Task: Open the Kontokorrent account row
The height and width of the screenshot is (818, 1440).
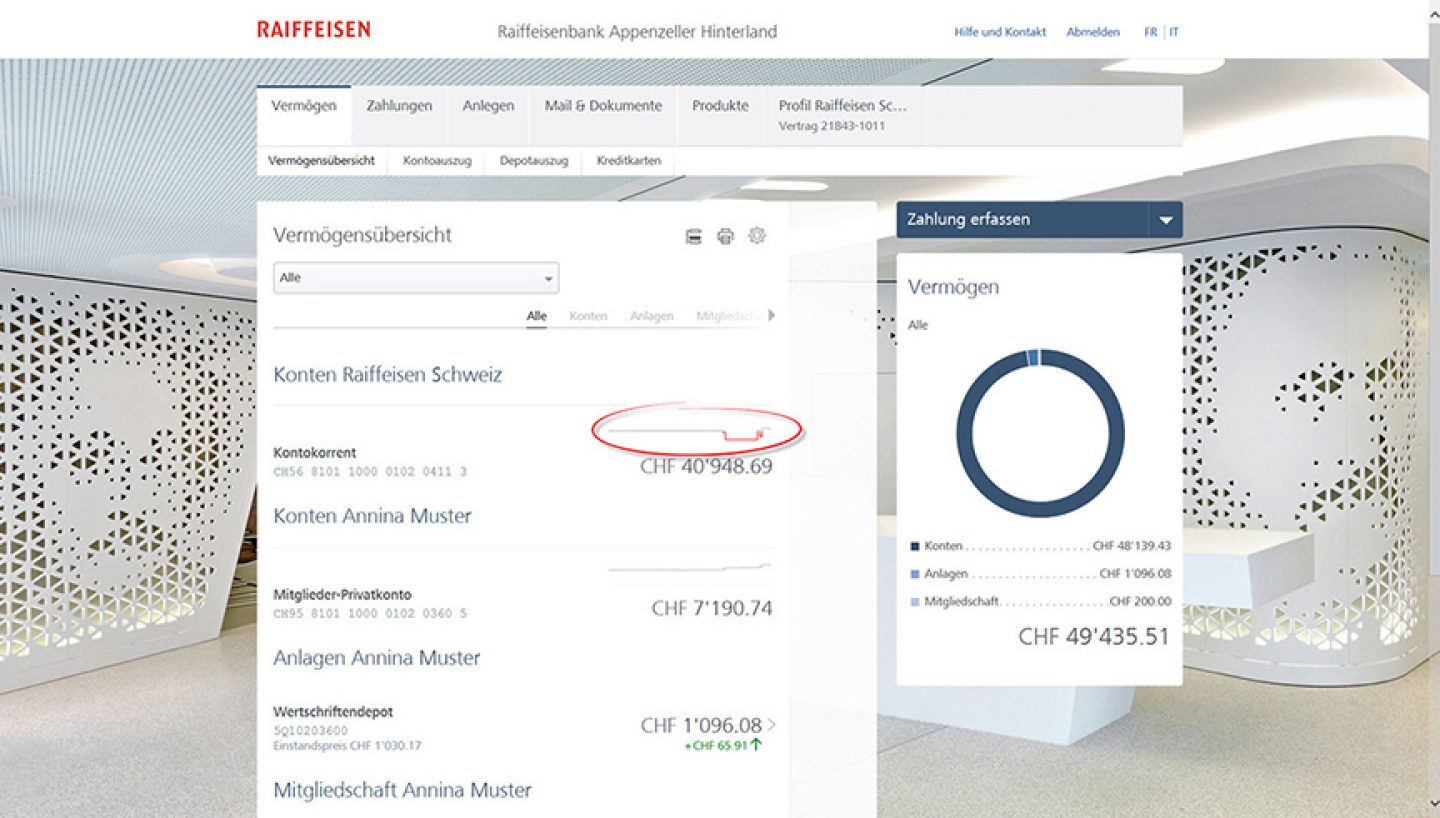Action: 315,453
